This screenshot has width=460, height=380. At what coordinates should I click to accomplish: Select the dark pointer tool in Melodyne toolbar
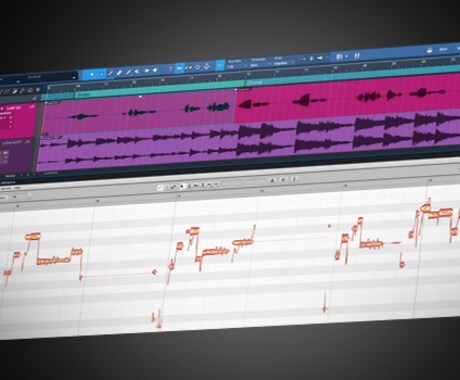(x=182, y=186)
